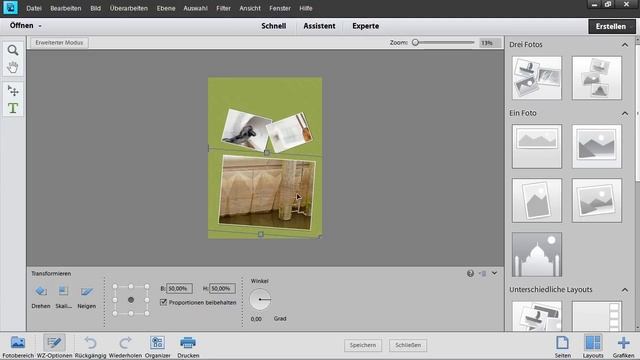Image resolution: width=640 pixels, height=360 pixels.
Task: Click the Photoshop Elements app logo
Action: [x=10, y=7]
